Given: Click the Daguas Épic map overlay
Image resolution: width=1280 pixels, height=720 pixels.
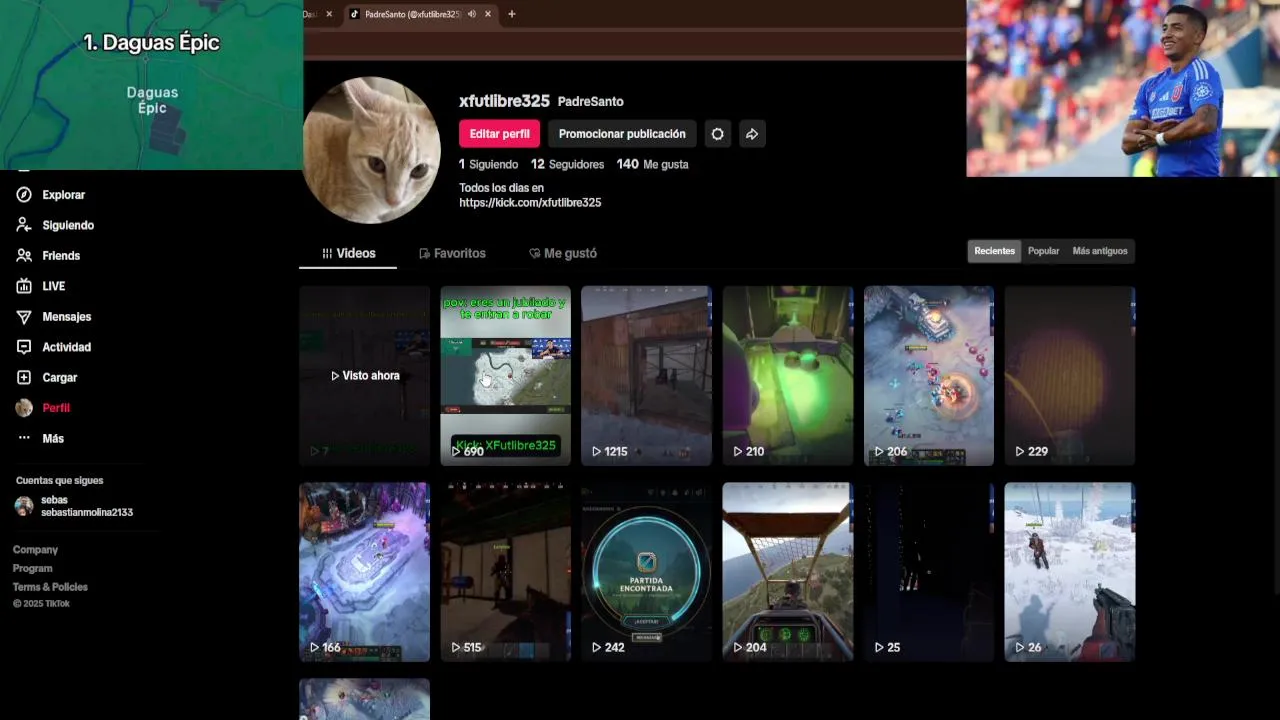Looking at the screenshot, I should pyautogui.click(x=151, y=85).
